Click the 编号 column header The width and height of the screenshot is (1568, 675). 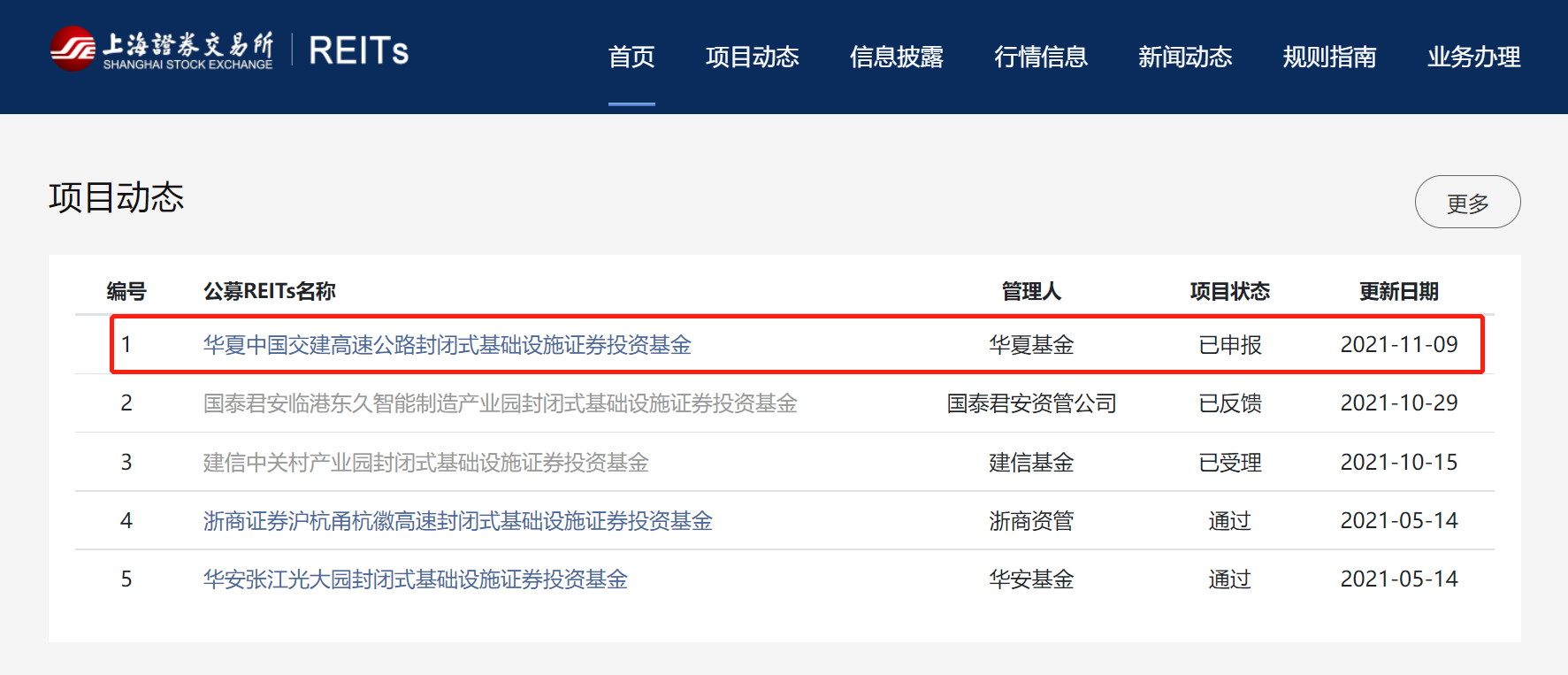[126, 291]
